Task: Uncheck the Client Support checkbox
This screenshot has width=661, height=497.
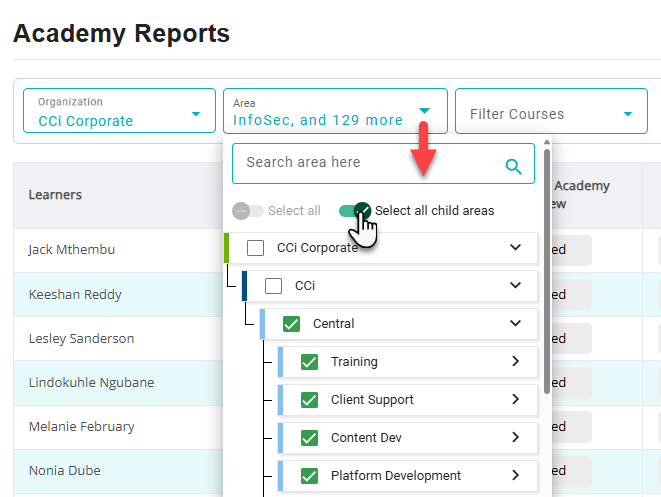Action: tap(310, 400)
